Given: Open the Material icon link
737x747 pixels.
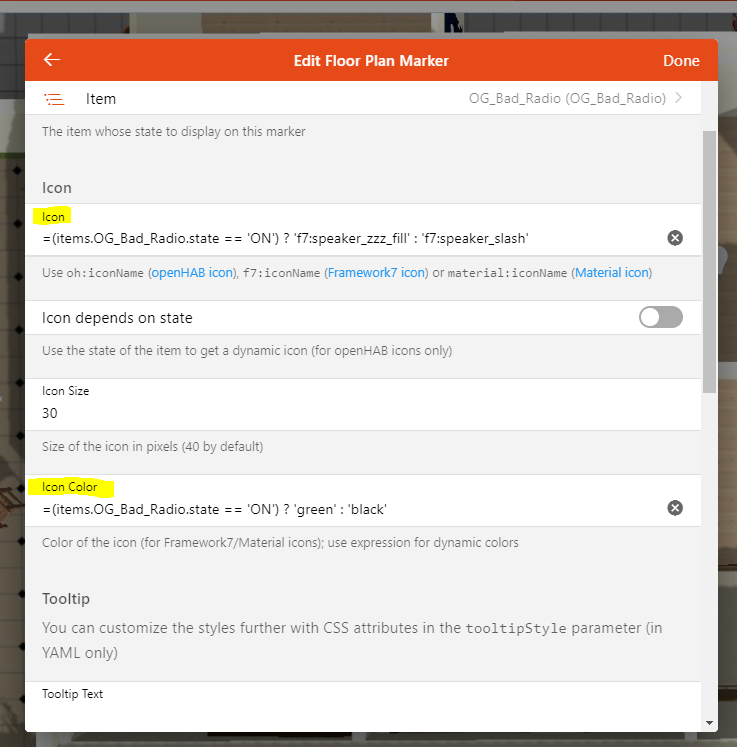Looking at the screenshot, I should click(x=612, y=273).
